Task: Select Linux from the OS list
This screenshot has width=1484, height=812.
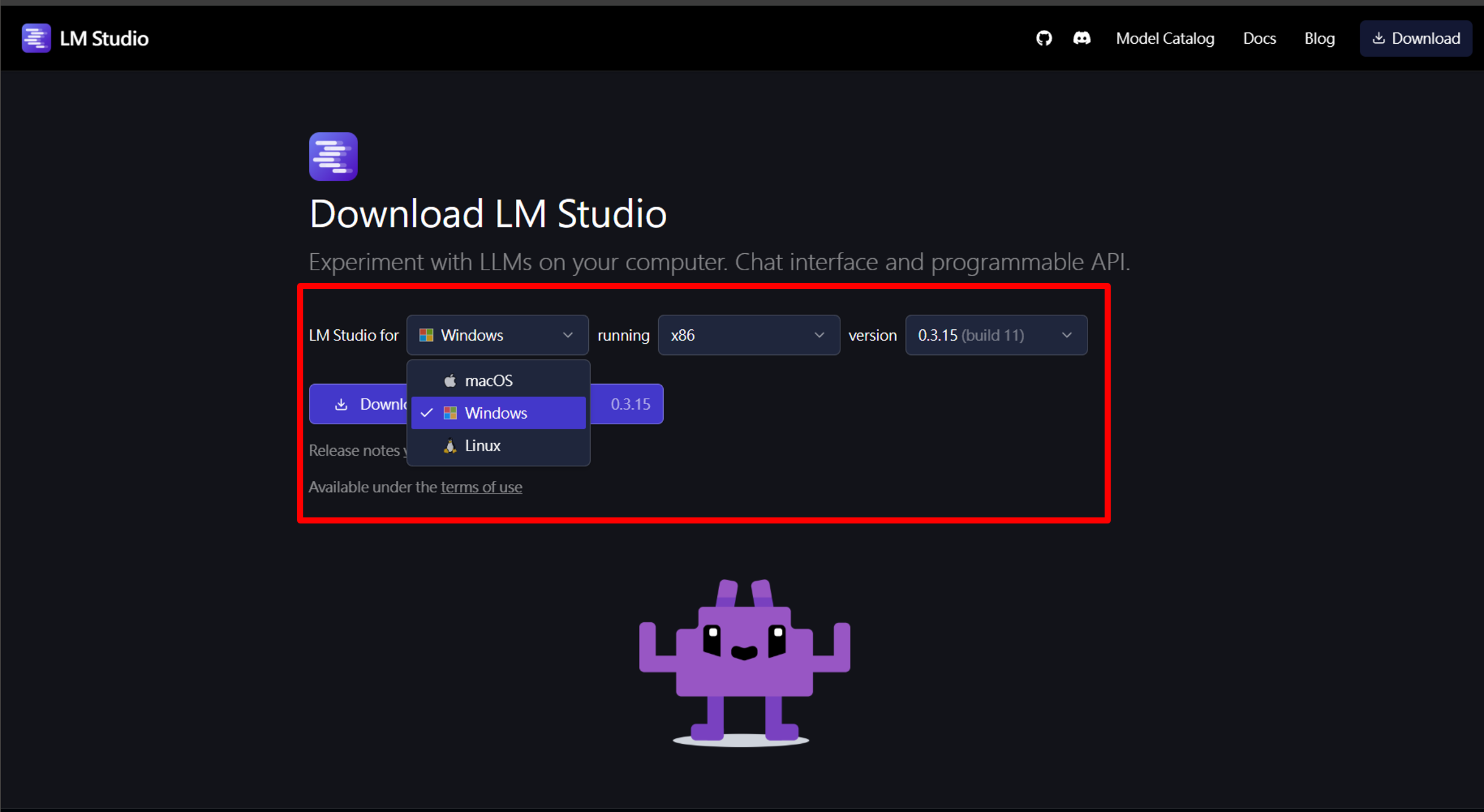Action: pyautogui.click(x=482, y=446)
